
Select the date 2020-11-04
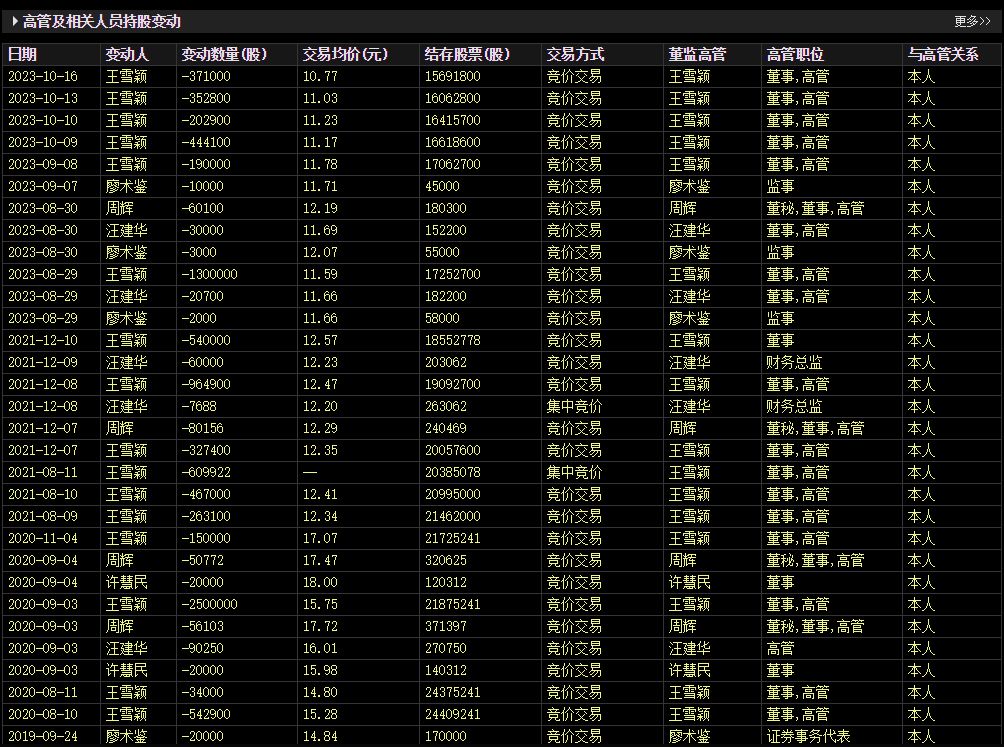[43, 538]
